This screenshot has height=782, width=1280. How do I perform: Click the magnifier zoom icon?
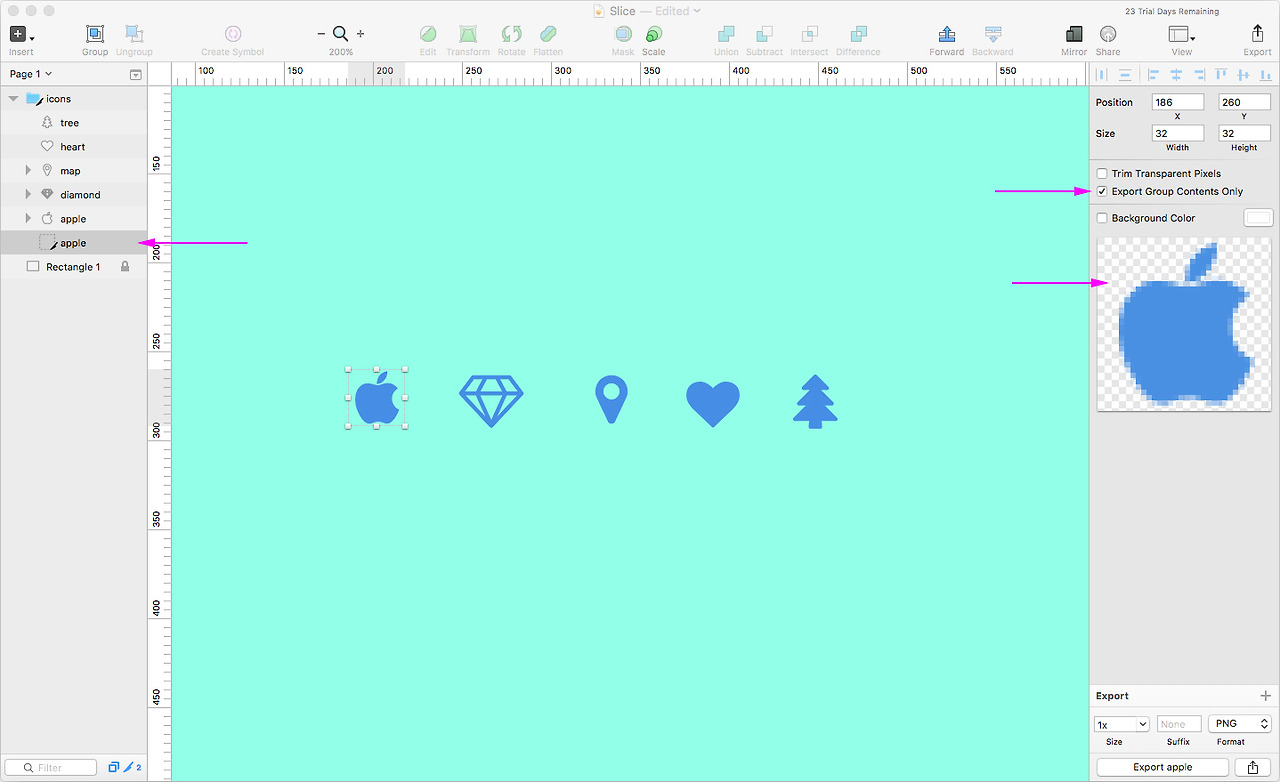coord(341,34)
